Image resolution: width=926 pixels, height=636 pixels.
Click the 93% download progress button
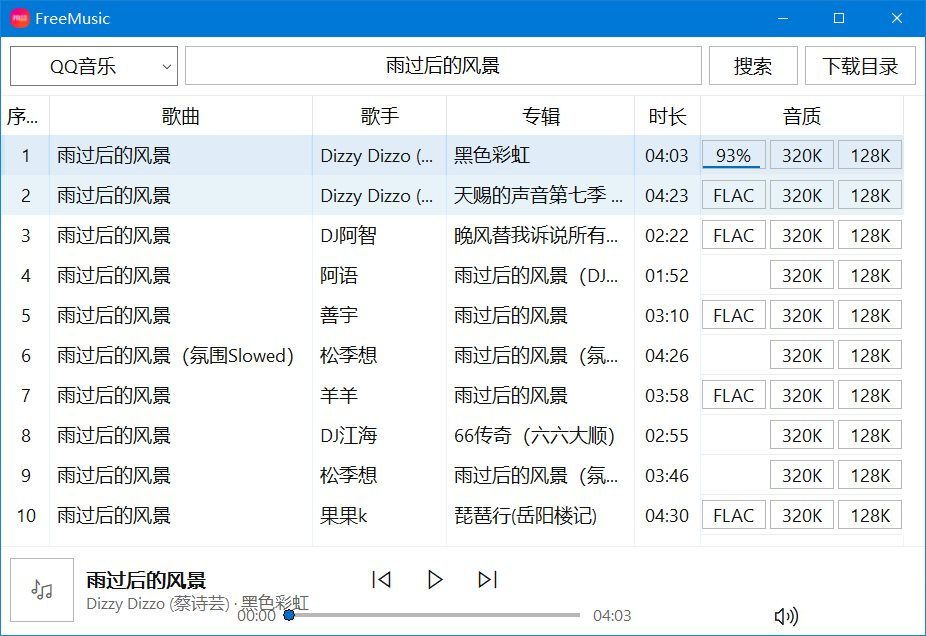[733, 155]
